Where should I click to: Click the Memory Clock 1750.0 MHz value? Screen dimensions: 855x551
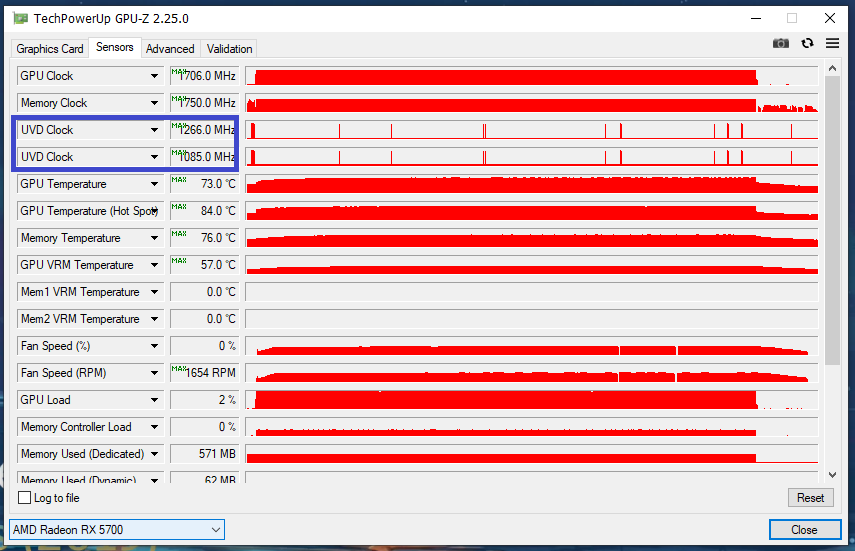(204, 103)
